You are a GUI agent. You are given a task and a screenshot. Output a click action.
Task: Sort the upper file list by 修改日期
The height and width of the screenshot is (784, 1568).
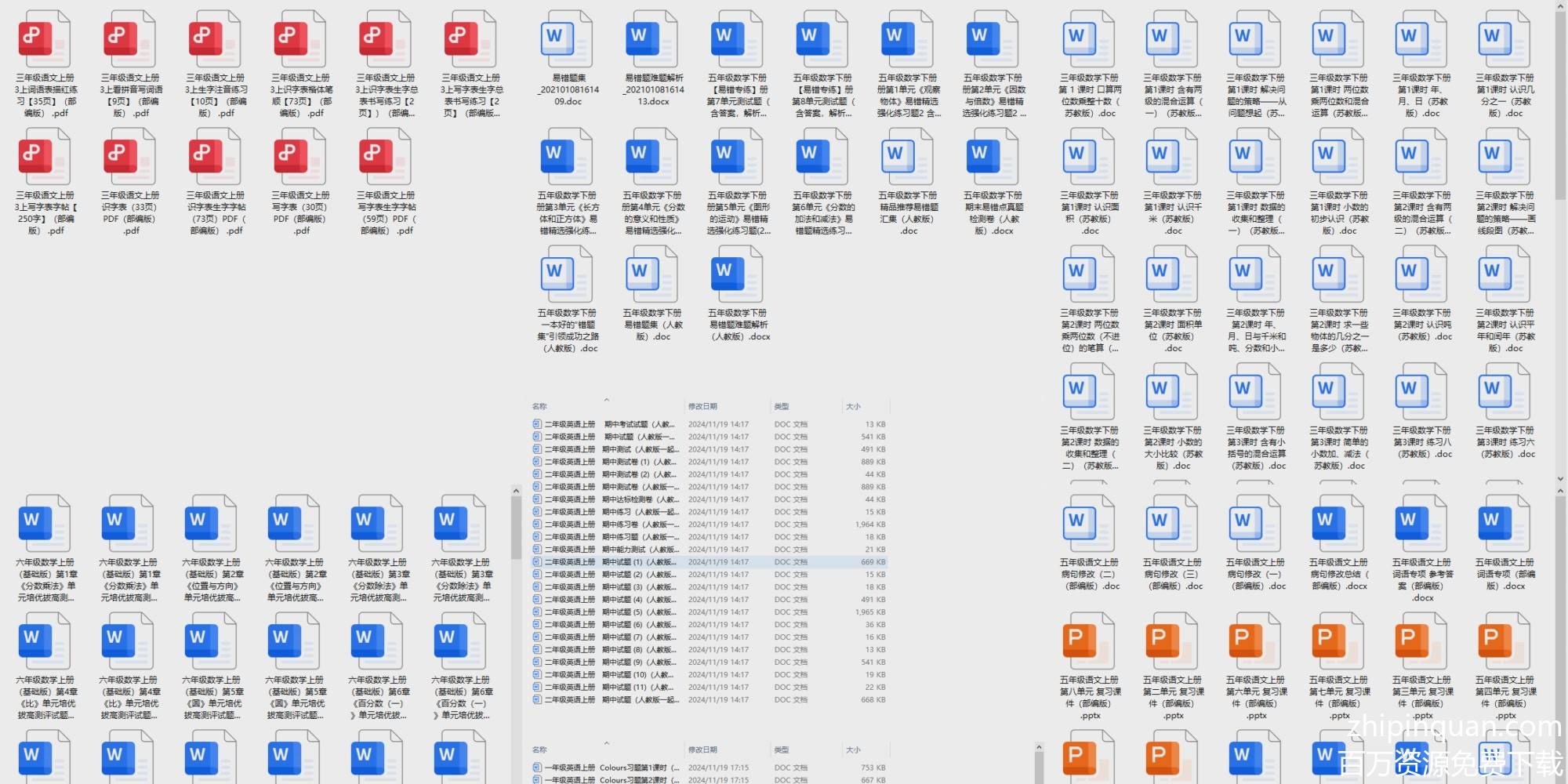[x=702, y=407]
